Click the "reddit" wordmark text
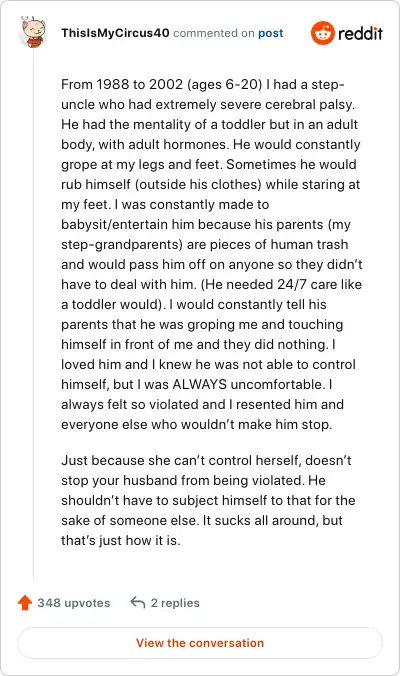Viewport: 400px width, 676px height. 360,33
